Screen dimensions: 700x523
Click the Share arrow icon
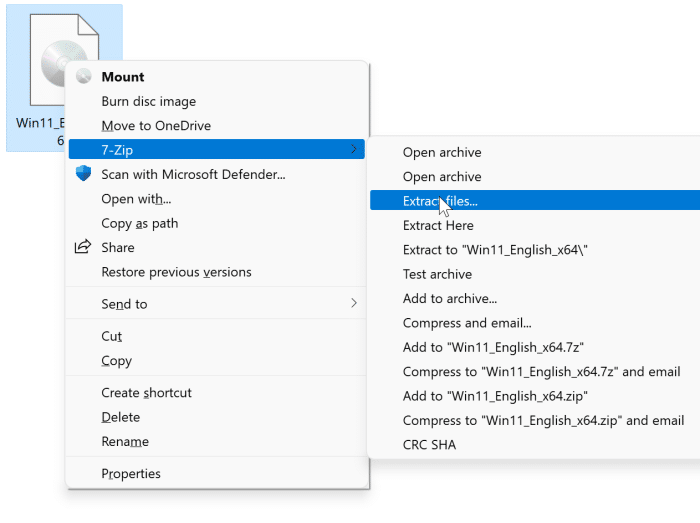pyautogui.click(x=83, y=246)
